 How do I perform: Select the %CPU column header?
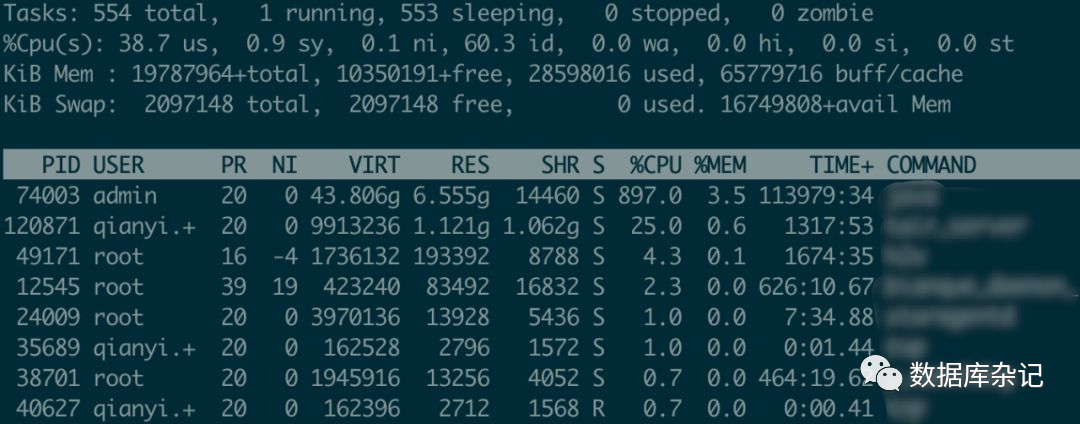click(655, 165)
